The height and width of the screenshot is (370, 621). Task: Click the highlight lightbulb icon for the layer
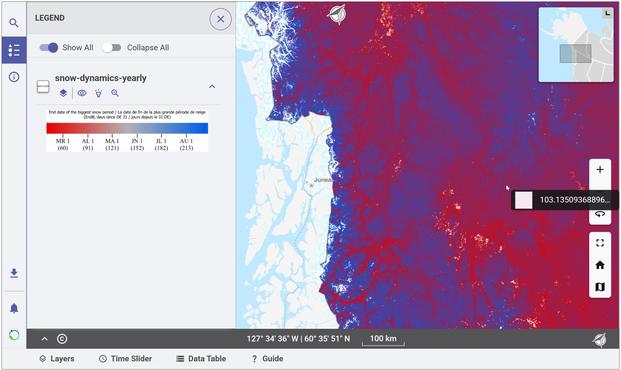pyautogui.click(x=99, y=93)
